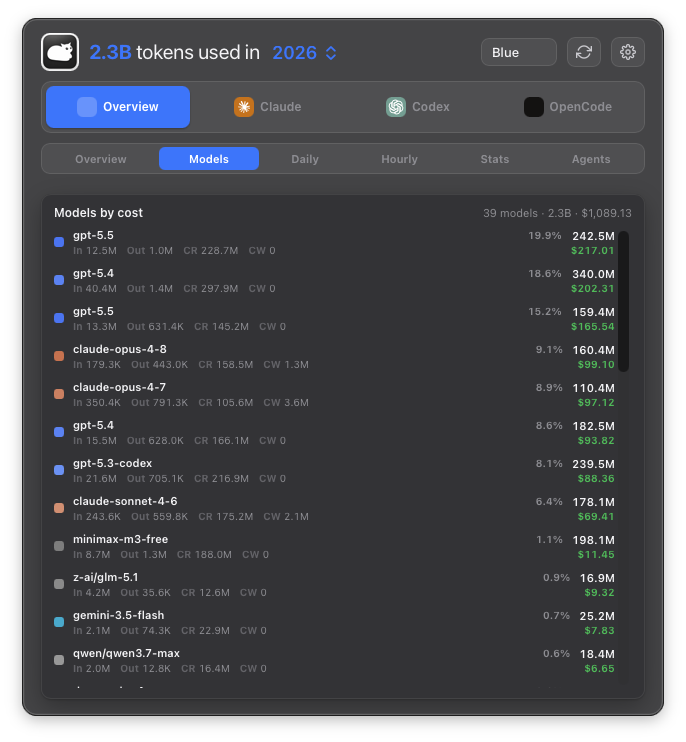Click CW 3.6M cache write value
This screenshot has height=742, width=686.
[x=286, y=403]
